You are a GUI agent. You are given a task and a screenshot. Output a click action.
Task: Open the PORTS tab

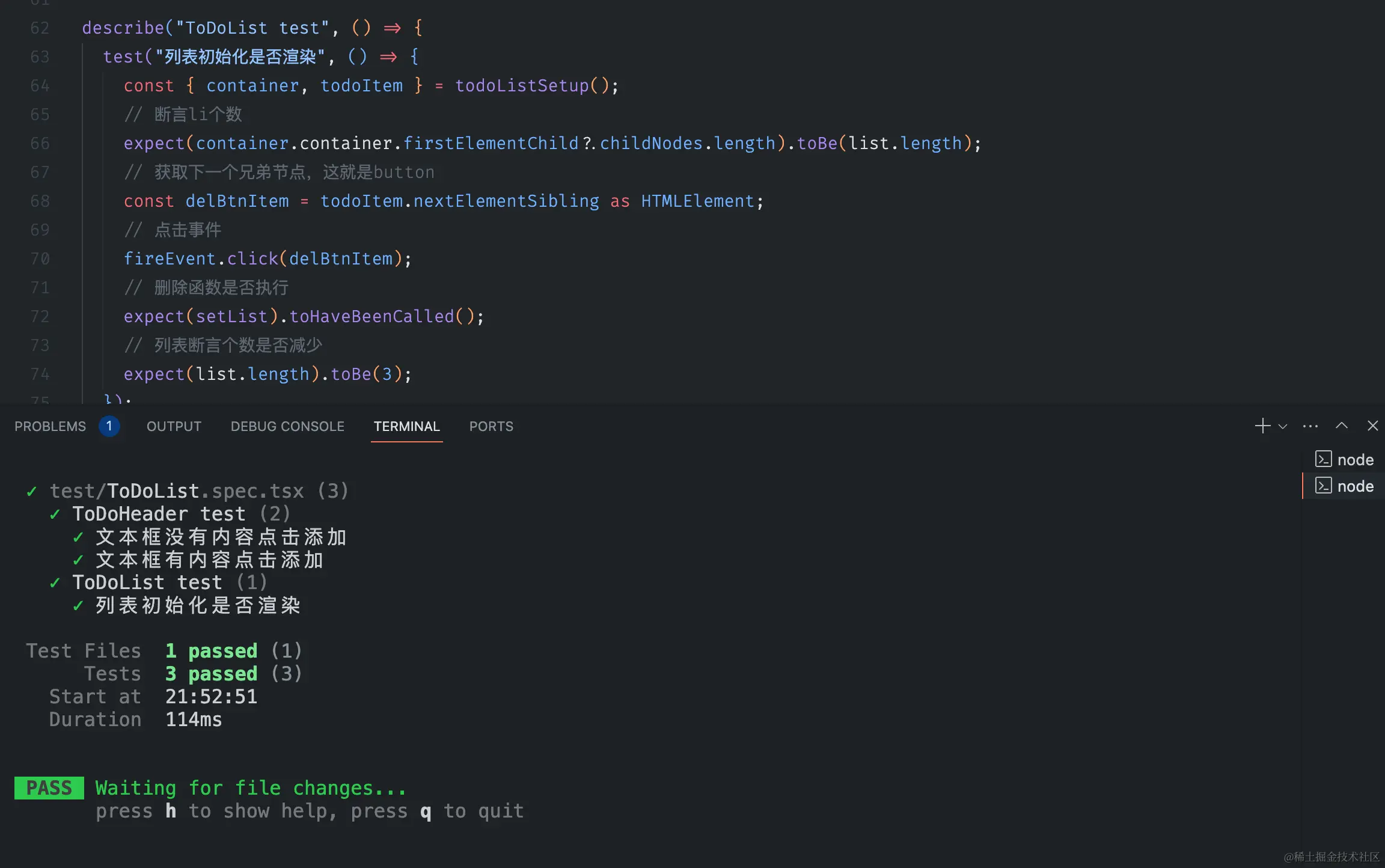[491, 426]
